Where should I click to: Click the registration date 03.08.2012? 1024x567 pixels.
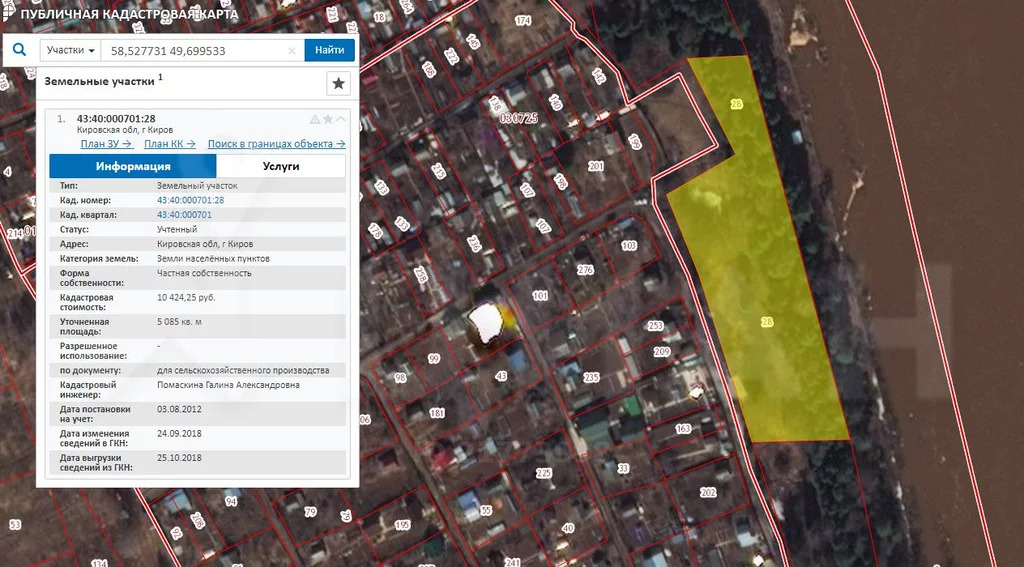point(179,409)
